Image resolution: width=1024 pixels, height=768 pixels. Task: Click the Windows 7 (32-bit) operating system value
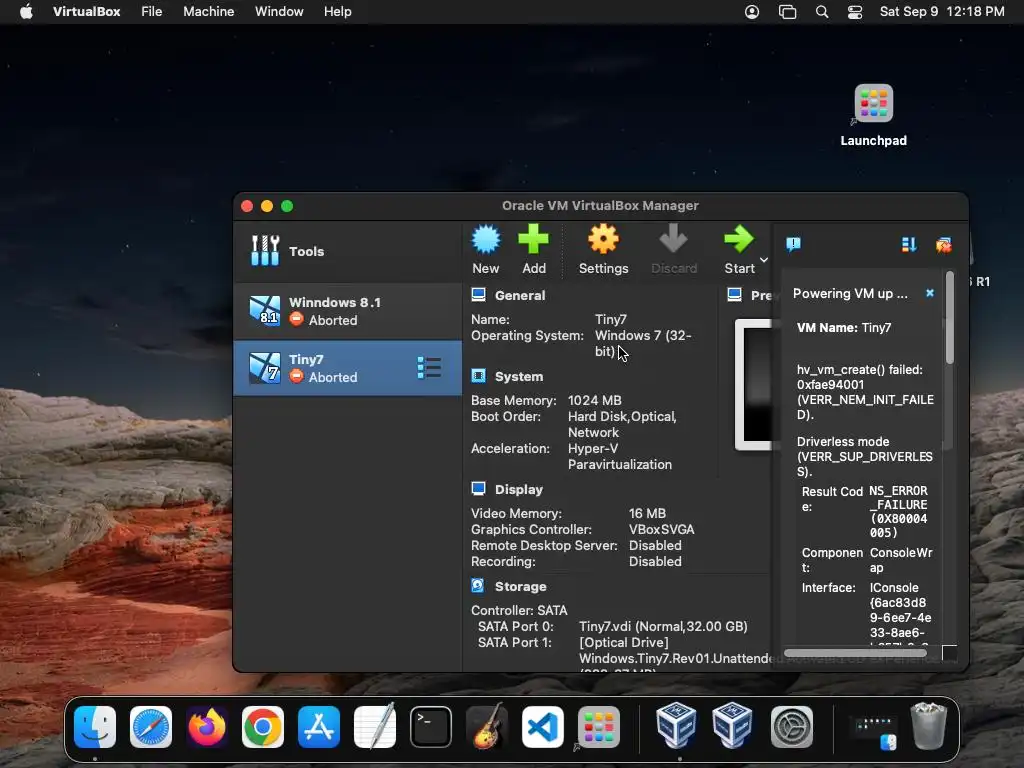coord(643,344)
